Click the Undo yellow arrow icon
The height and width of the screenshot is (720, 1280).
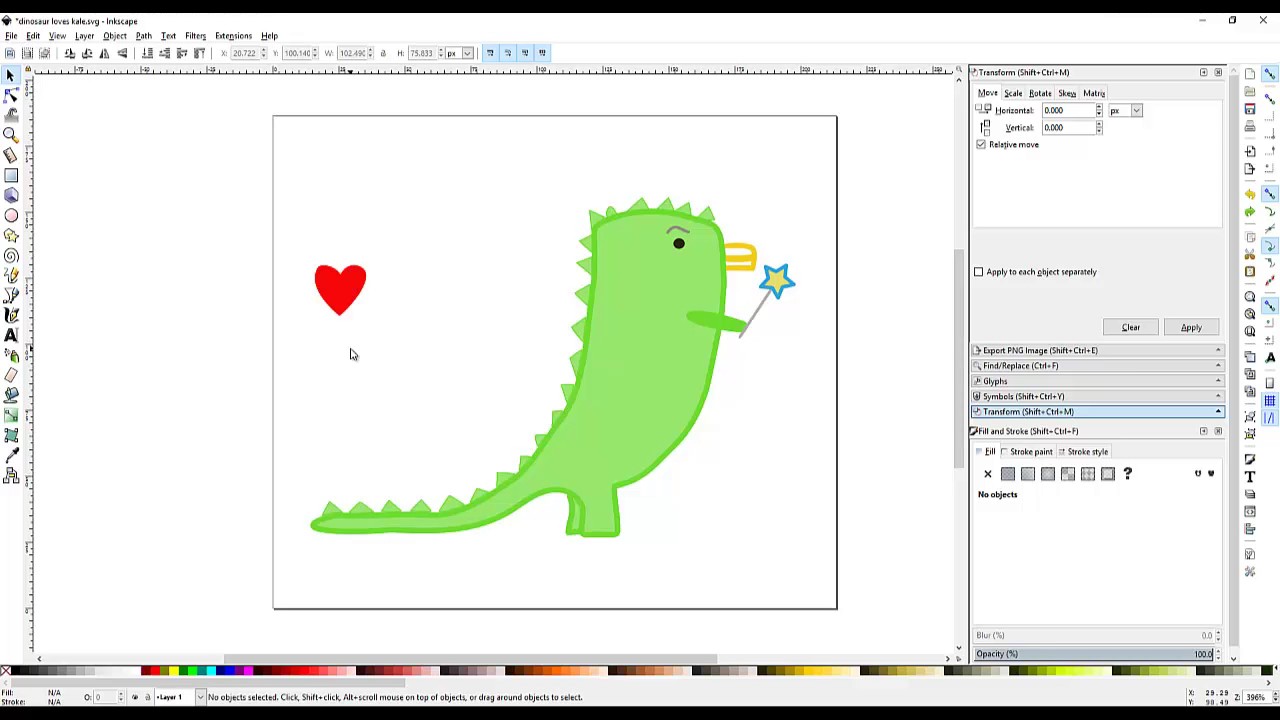point(1250,194)
